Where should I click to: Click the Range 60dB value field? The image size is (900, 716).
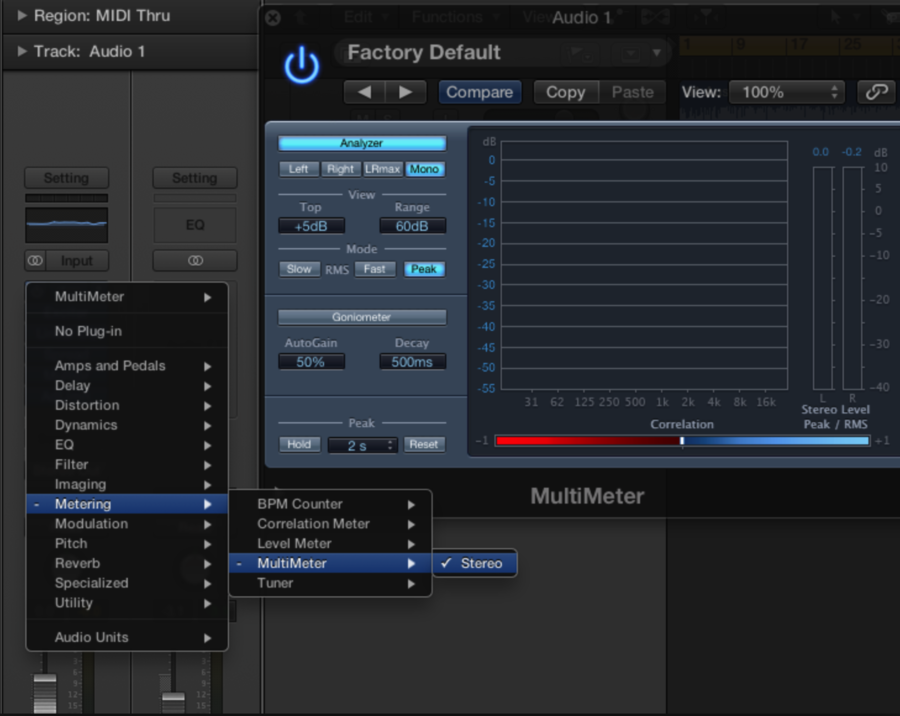[412, 226]
